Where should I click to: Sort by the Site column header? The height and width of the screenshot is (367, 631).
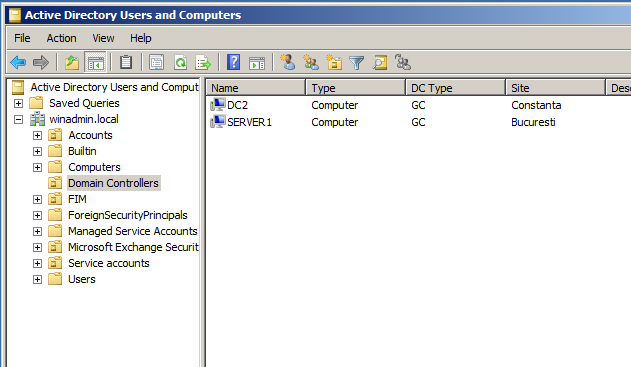pyautogui.click(x=556, y=88)
